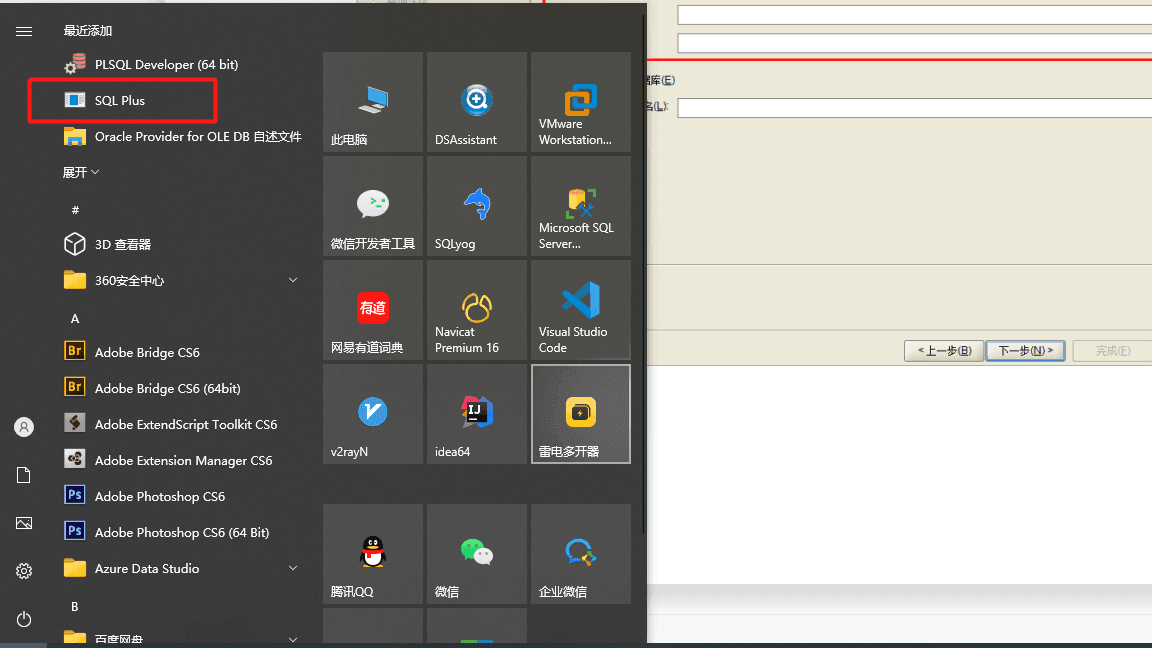This screenshot has height=648, width=1152.
Task: Open Oracle Provider for OLE DB readme
Action: (x=183, y=137)
